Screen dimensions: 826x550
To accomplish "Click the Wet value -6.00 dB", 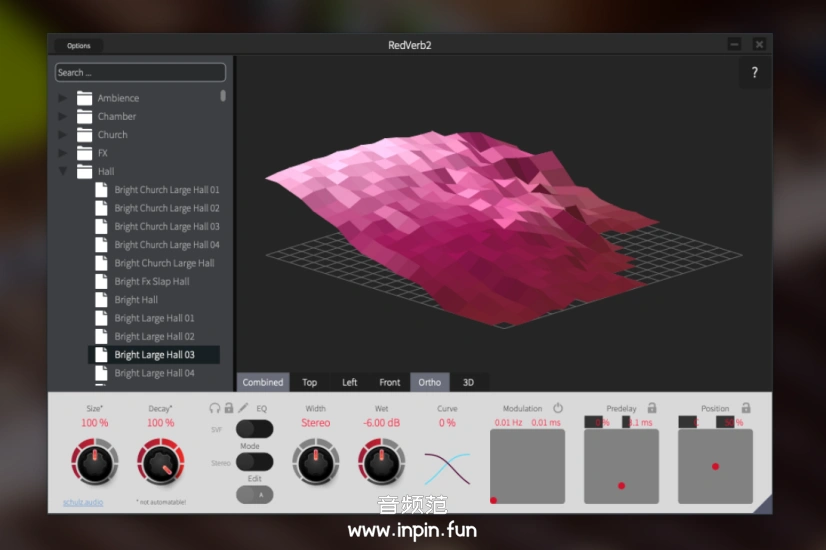I will tap(381, 423).
